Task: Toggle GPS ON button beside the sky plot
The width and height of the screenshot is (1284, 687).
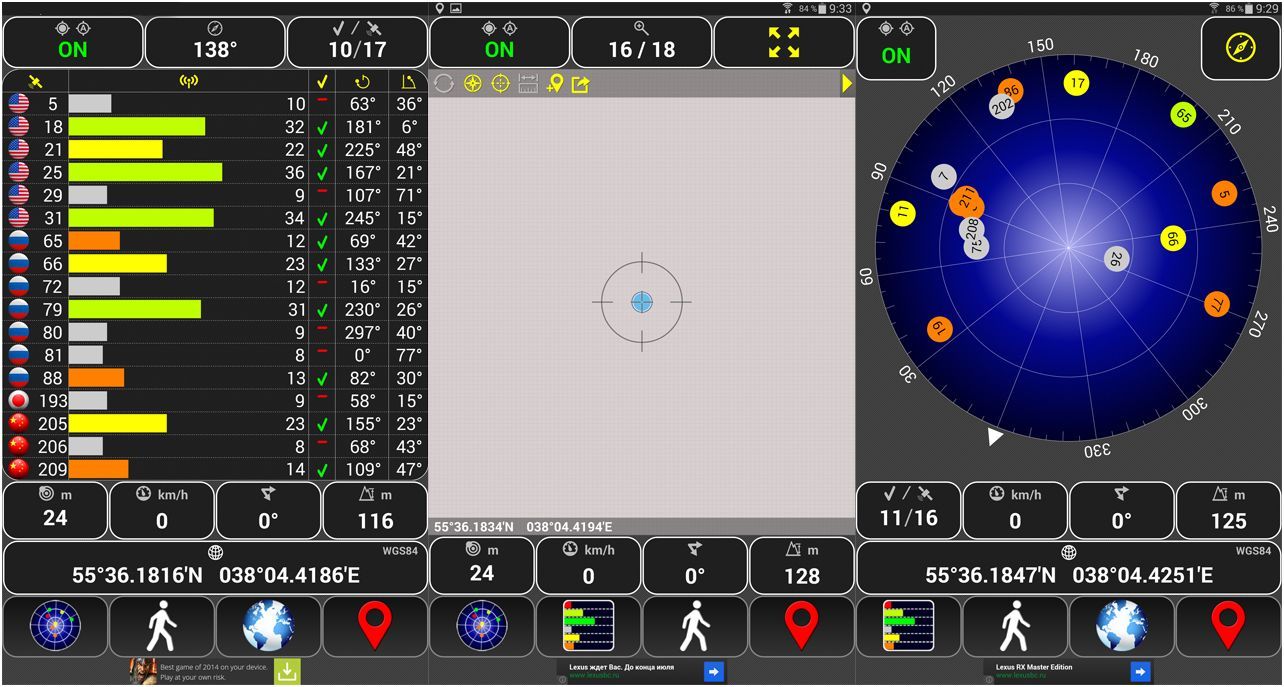Action: (x=896, y=48)
